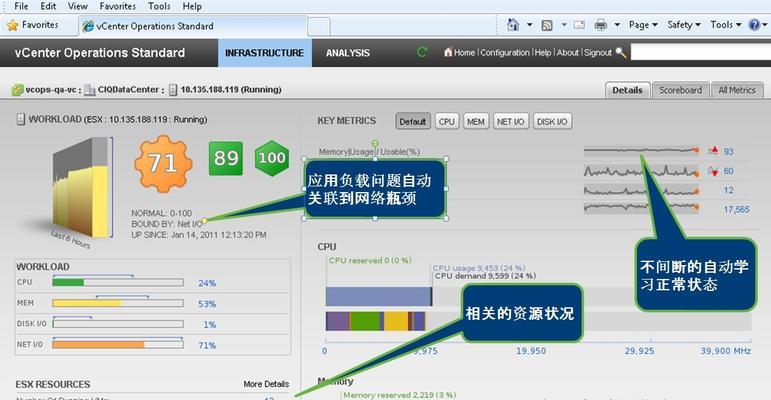Toggle the CPU key metrics filter
This screenshot has width=771, height=400.
pos(446,122)
